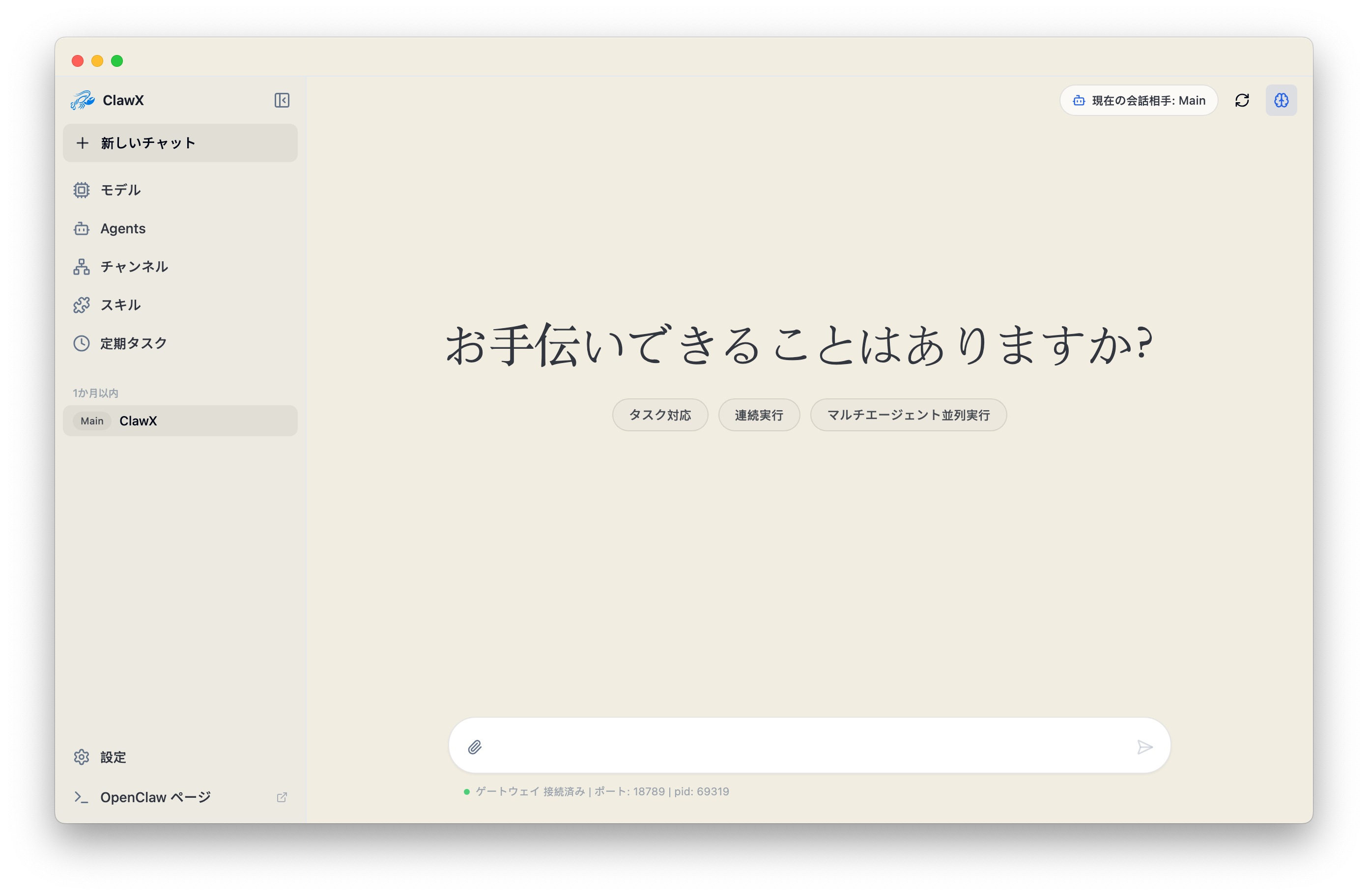Start a 新しいチャット

coord(180,143)
